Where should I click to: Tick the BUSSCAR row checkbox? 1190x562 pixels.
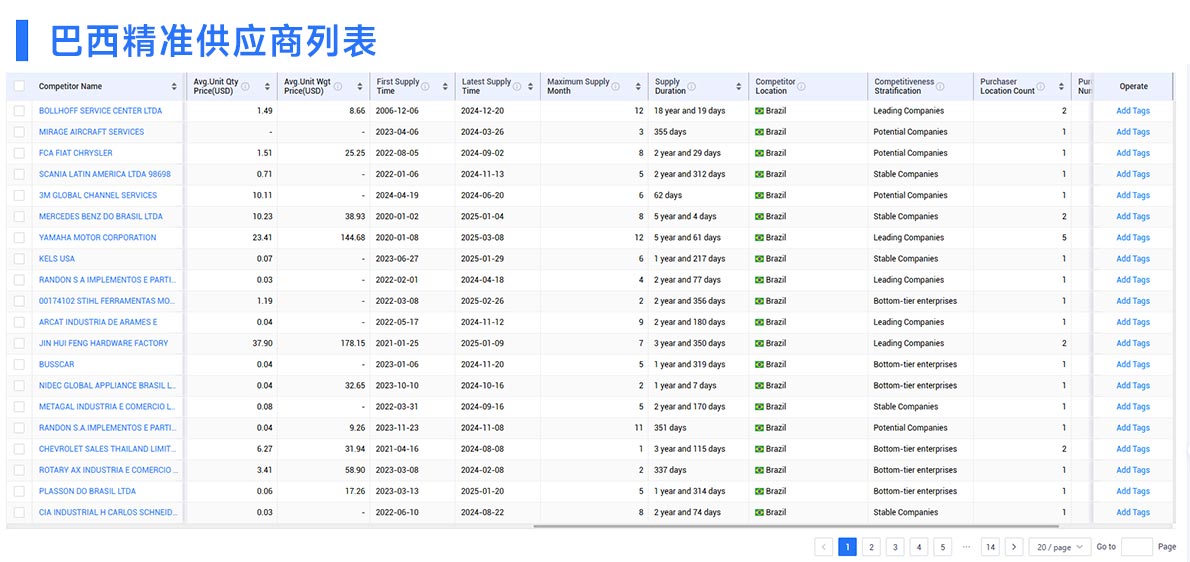pos(19,364)
